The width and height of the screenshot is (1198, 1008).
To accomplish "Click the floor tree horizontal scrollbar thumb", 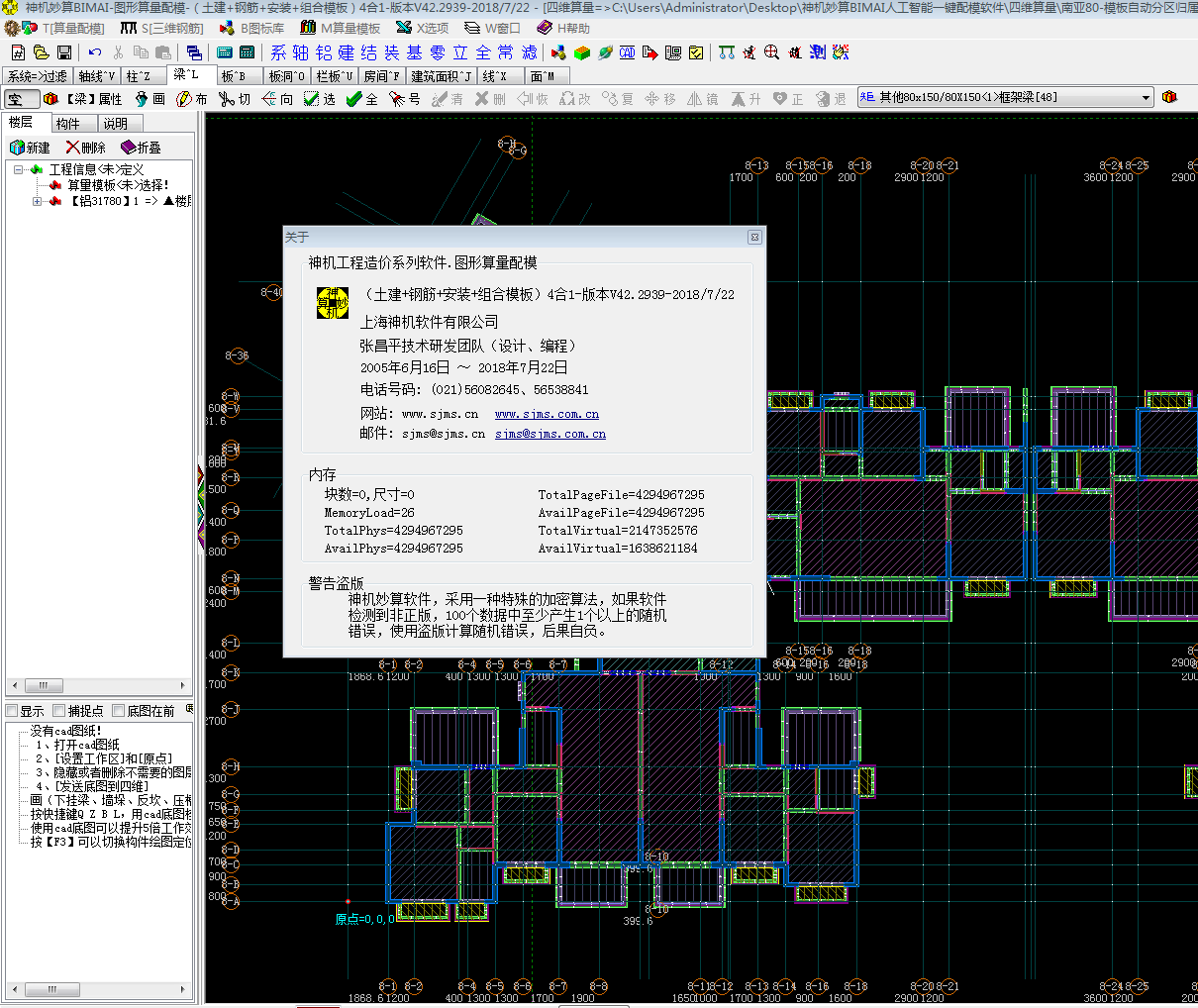I will click(x=43, y=685).
